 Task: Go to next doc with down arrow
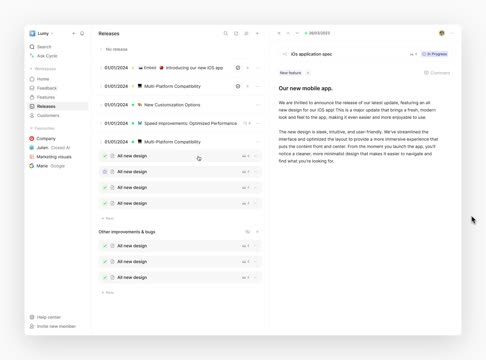tap(297, 33)
